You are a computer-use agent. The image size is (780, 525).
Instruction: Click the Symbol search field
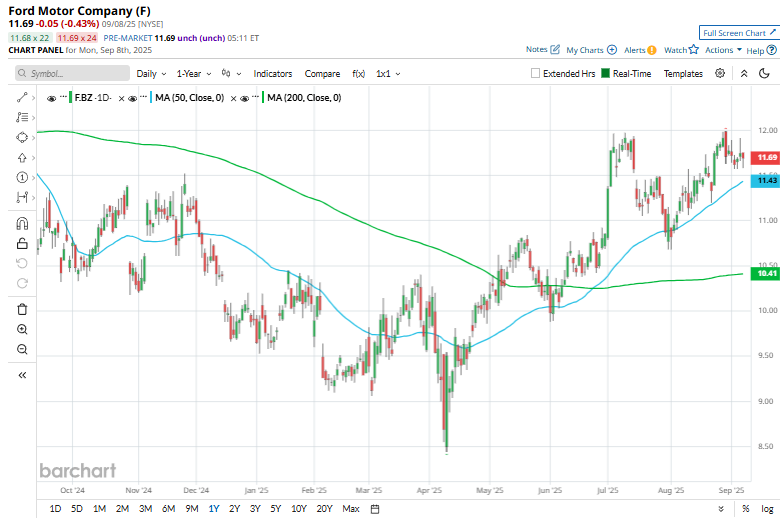click(x=72, y=73)
